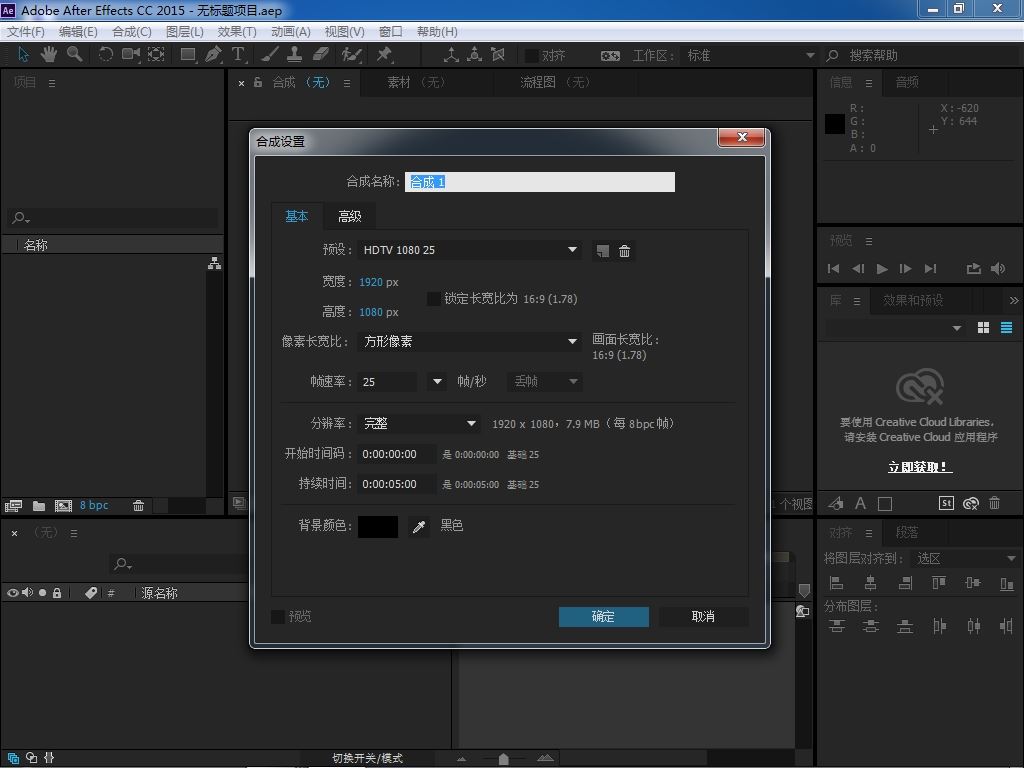Show hidden panel tabs via double chevron
The height and width of the screenshot is (768, 1024).
(1014, 300)
